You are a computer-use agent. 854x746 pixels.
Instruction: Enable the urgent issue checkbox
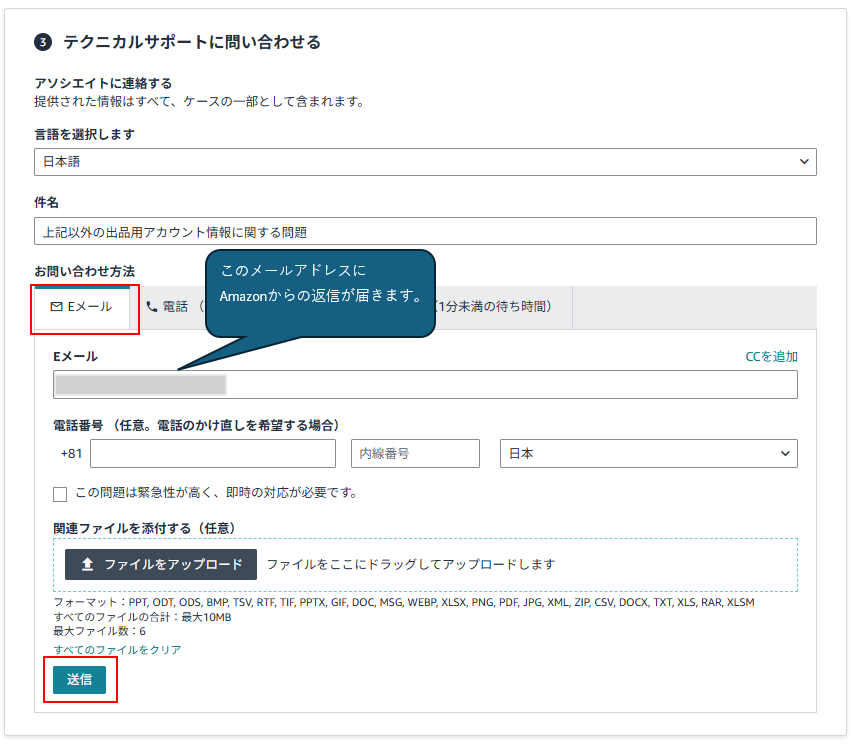60,494
